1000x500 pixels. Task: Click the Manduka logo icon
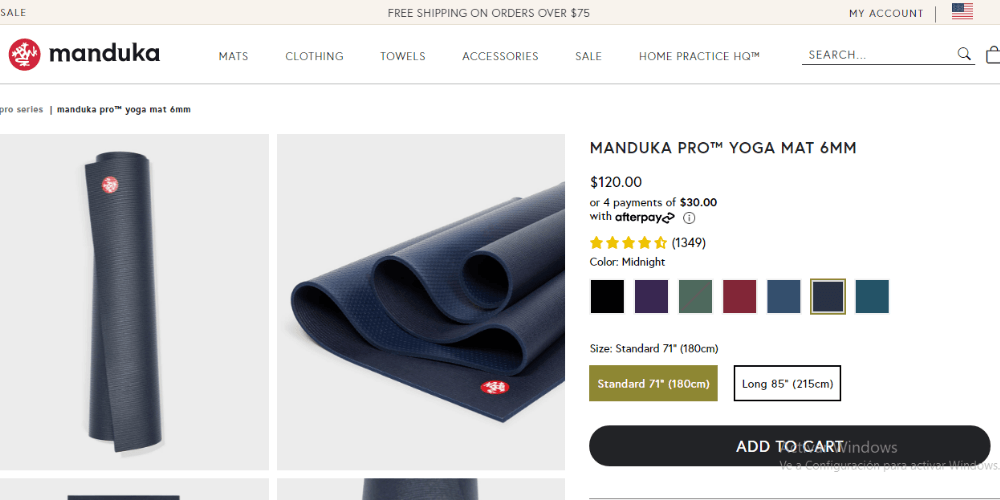(24, 54)
